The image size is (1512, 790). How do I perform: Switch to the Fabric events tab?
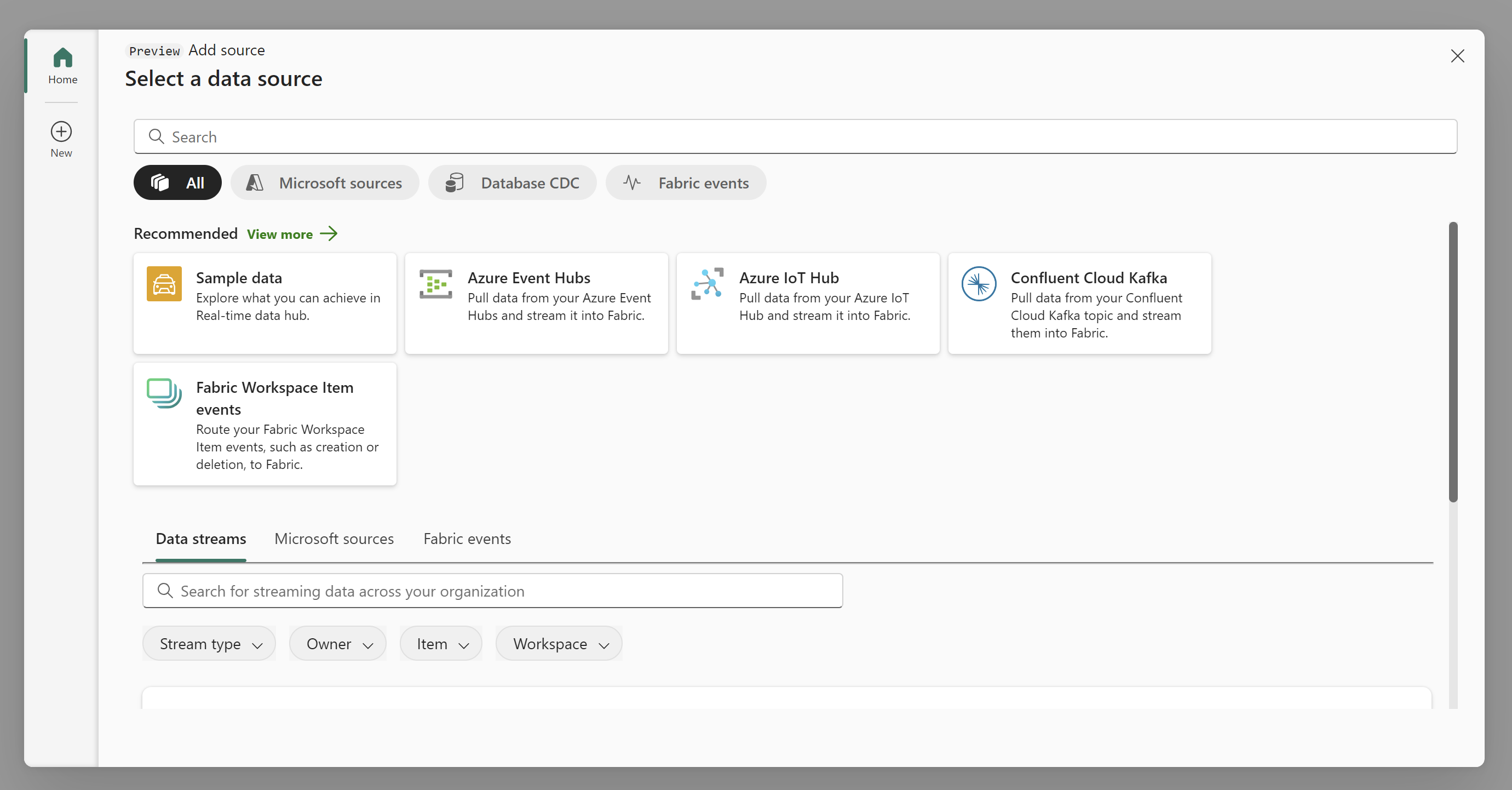pyautogui.click(x=467, y=539)
